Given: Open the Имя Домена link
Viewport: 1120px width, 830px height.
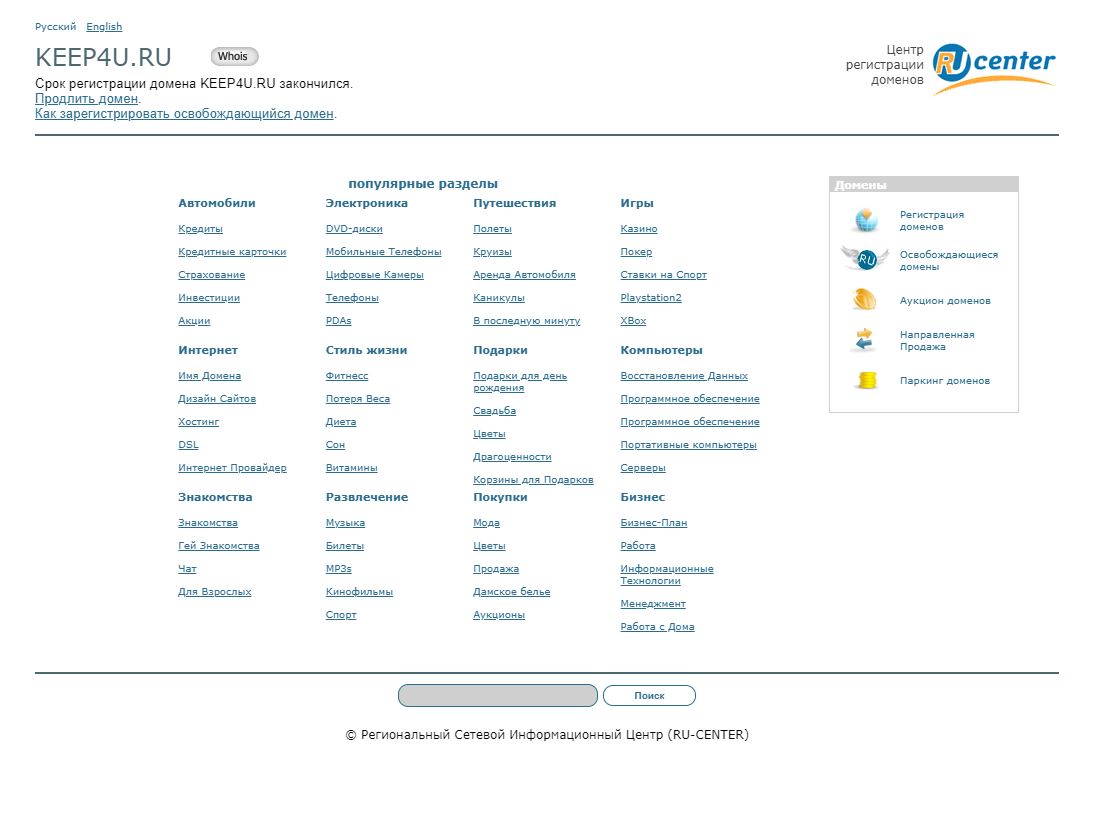Looking at the screenshot, I should click(209, 376).
